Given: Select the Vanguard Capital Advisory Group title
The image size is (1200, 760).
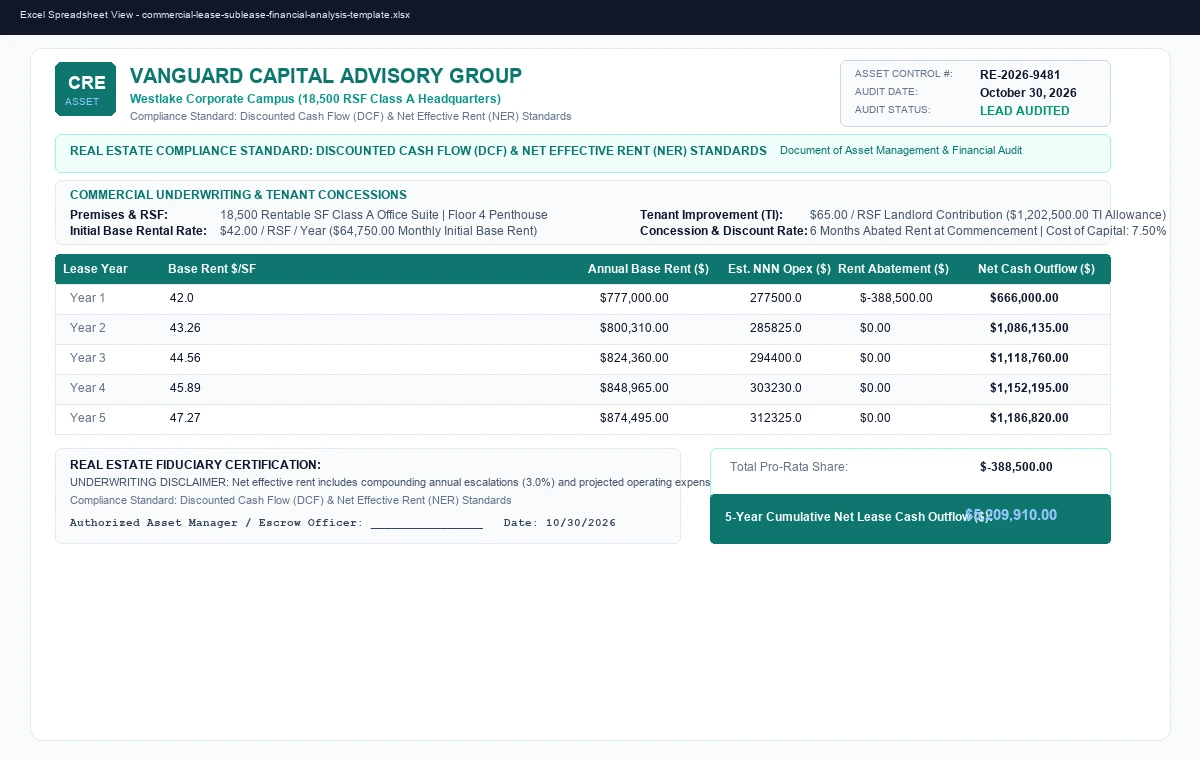Looking at the screenshot, I should pos(326,76).
